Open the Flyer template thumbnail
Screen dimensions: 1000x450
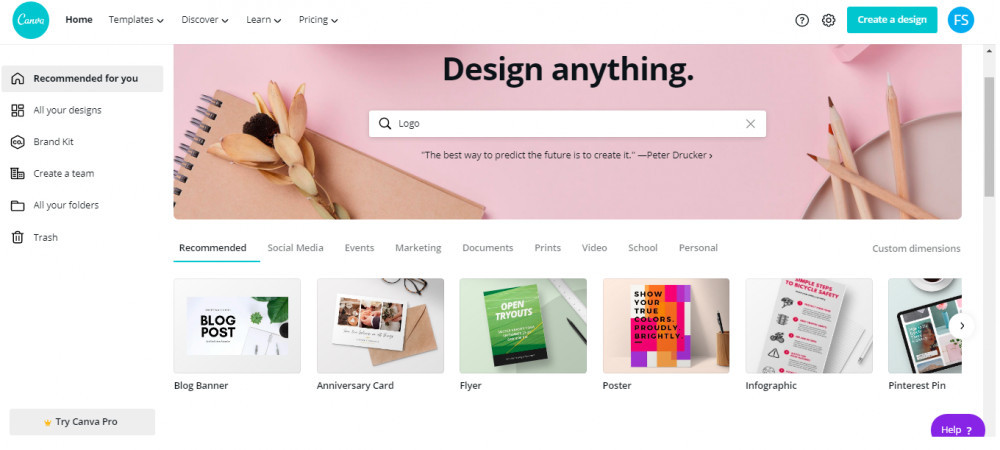point(523,326)
